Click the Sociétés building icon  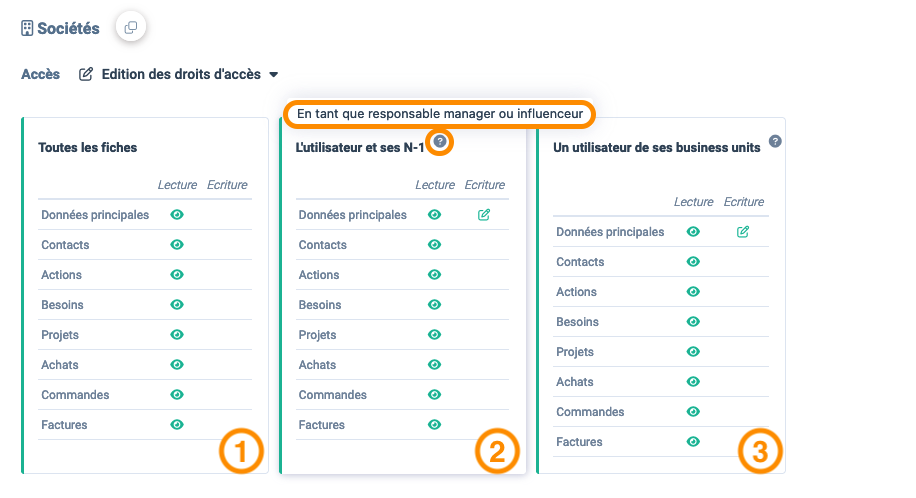[x=27, y=28]
